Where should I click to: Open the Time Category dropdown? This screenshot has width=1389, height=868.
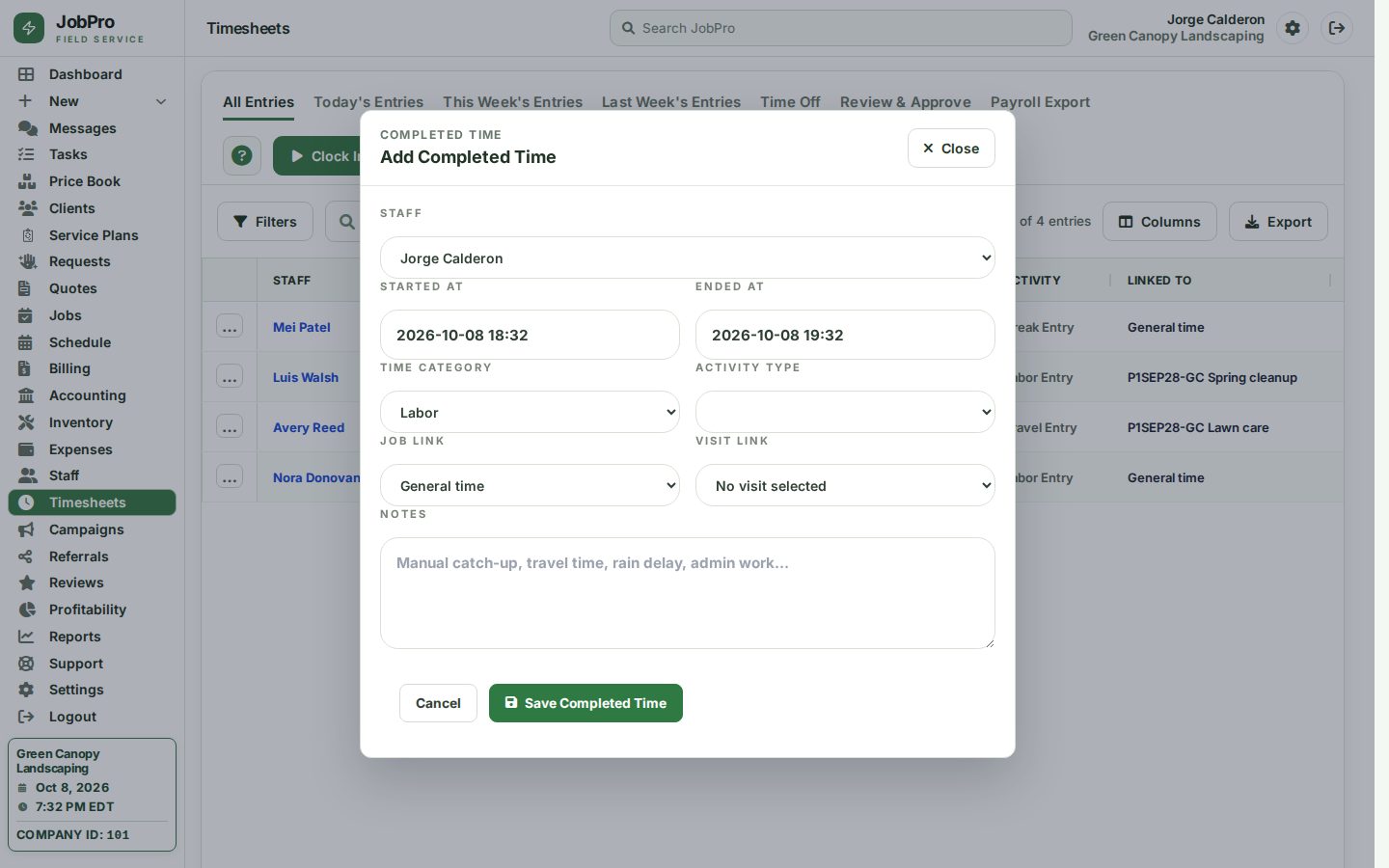coord(530,412)
